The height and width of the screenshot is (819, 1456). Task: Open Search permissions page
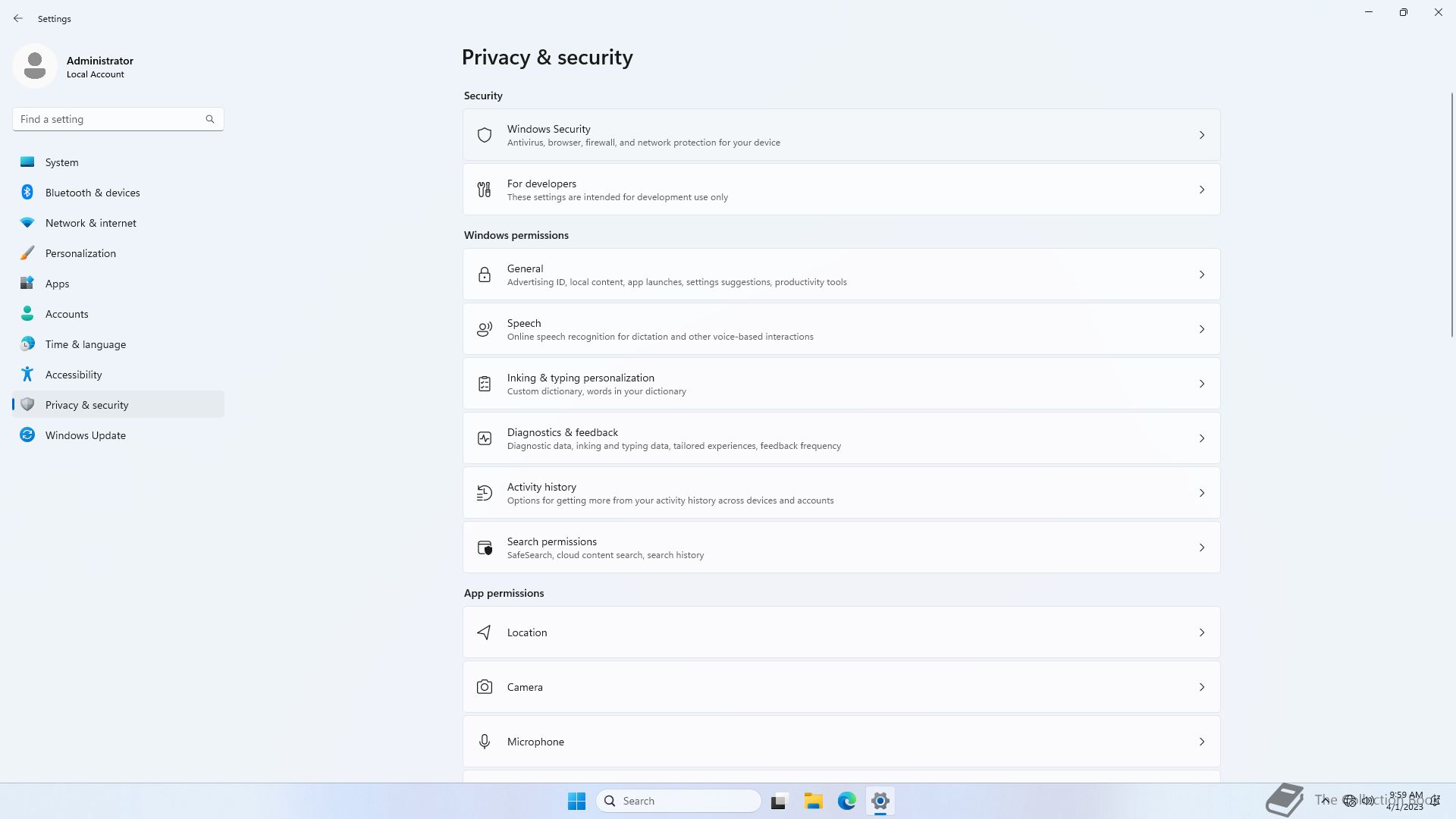pos(842,548)
